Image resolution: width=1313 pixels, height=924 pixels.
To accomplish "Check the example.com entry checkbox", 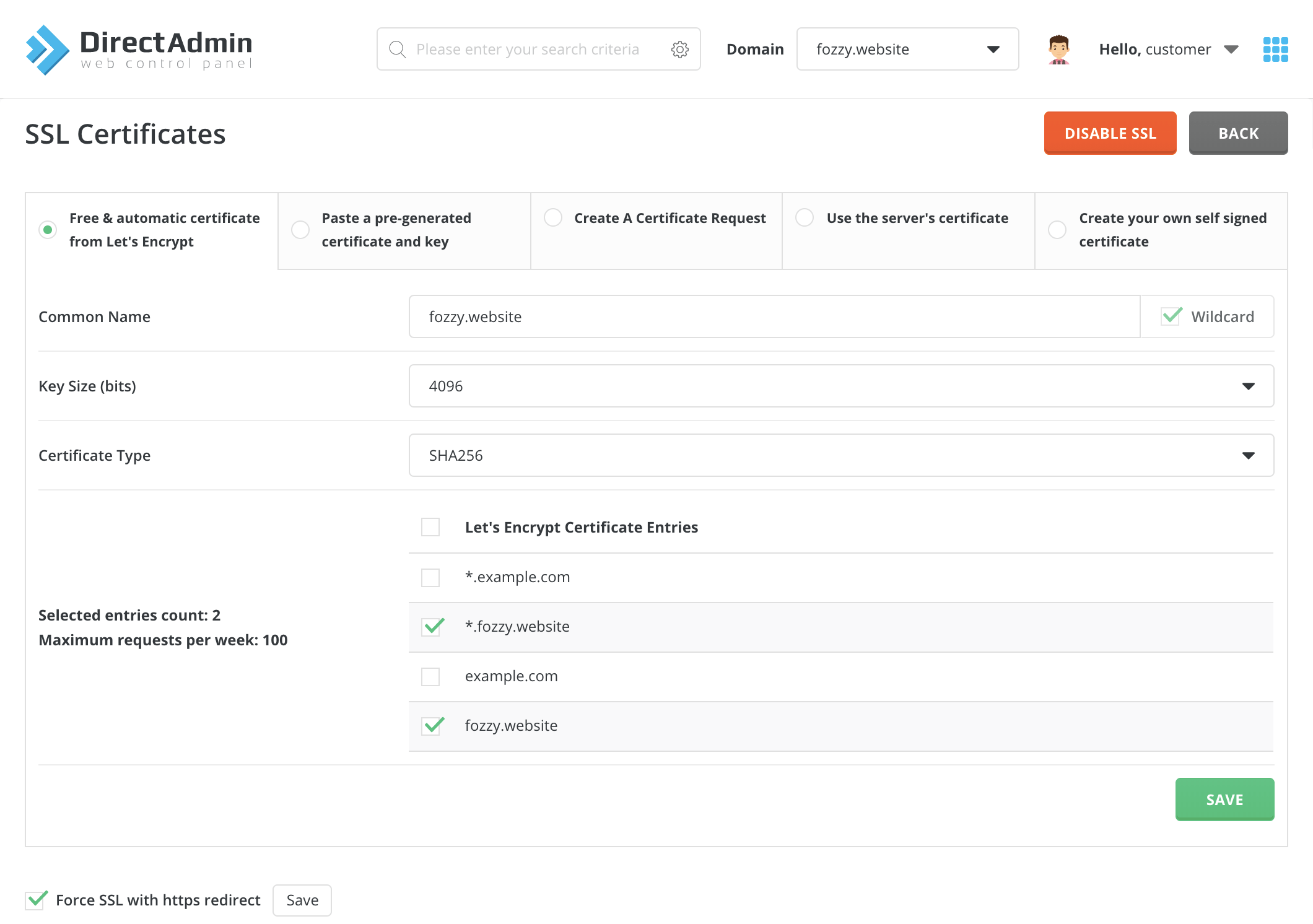I will pyautogui.click(x=430, y=676).
